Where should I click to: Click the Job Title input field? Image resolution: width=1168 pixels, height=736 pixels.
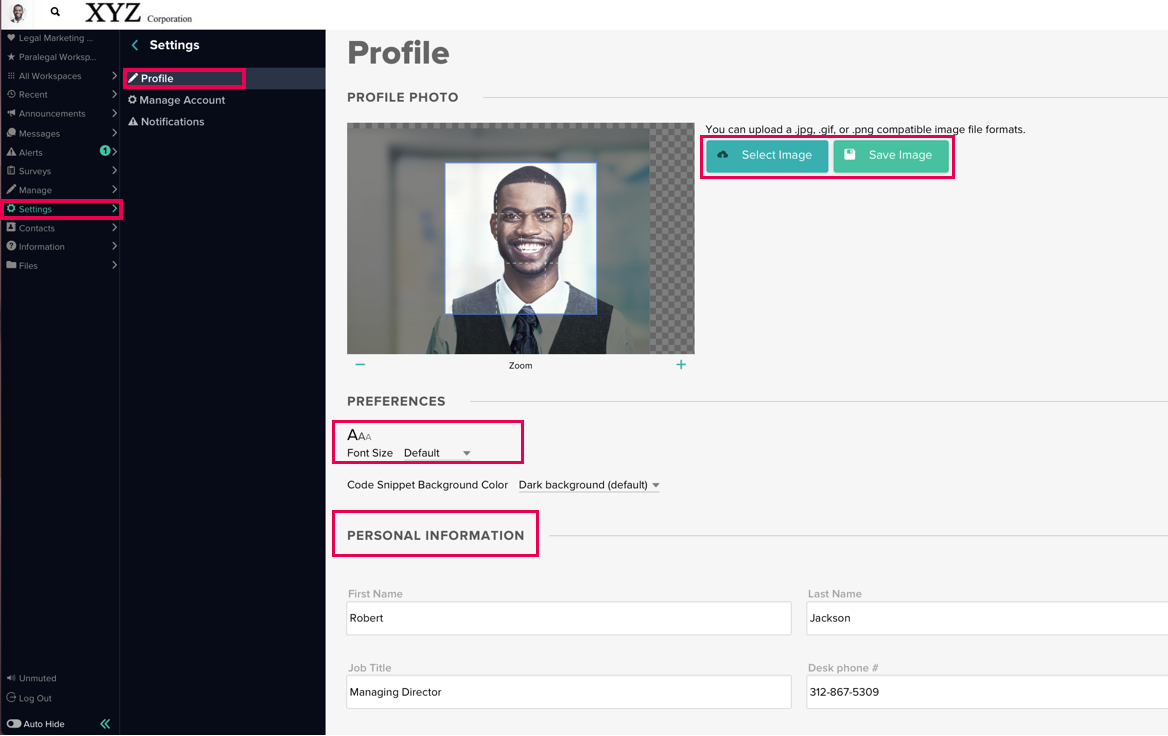click(x=568, y=692)
